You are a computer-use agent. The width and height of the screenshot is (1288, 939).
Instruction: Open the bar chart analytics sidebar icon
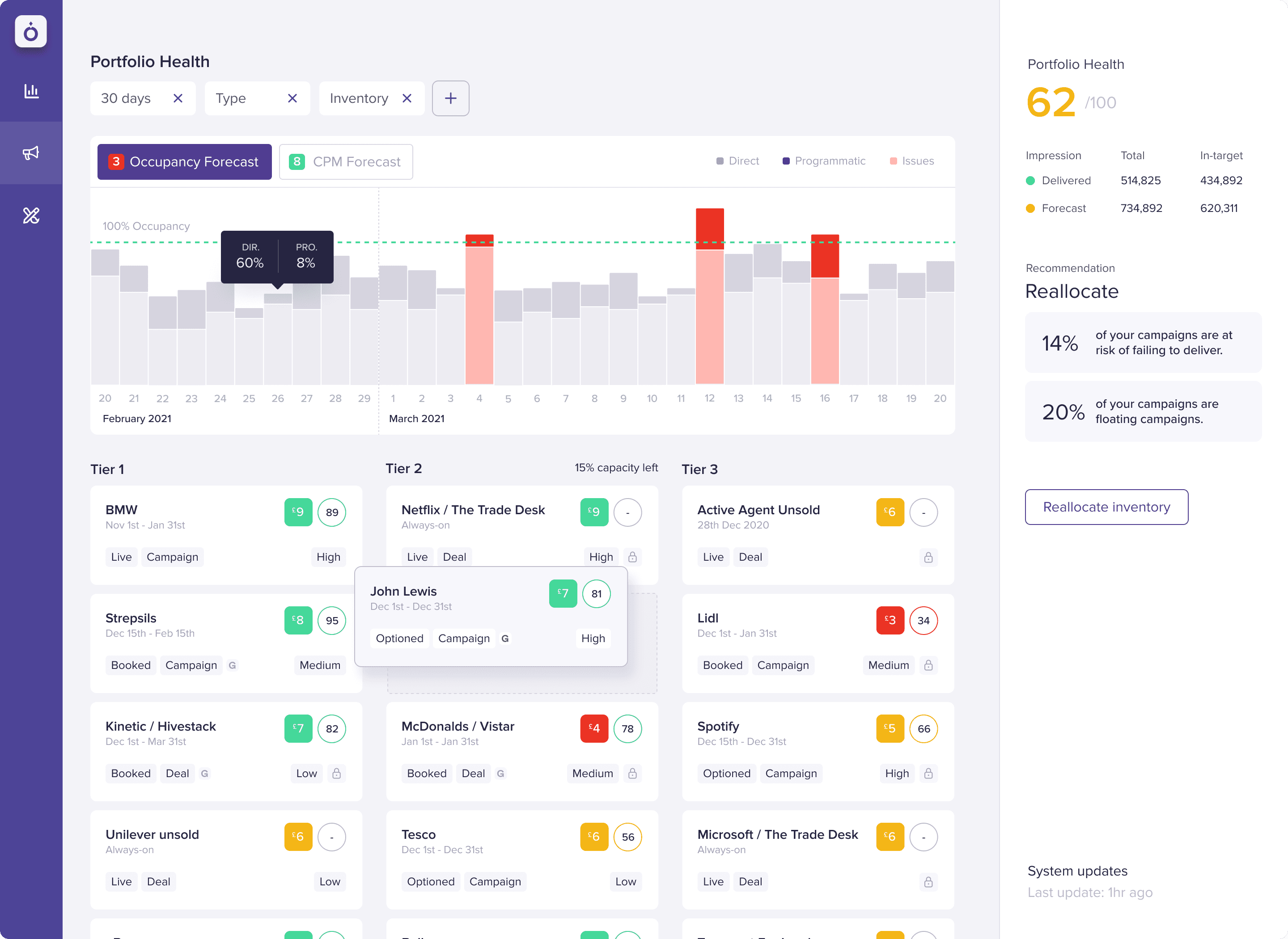pos(31,91)
